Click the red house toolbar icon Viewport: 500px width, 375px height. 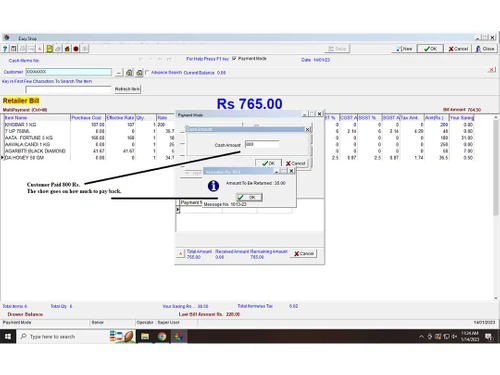click(x=67, y=49)
